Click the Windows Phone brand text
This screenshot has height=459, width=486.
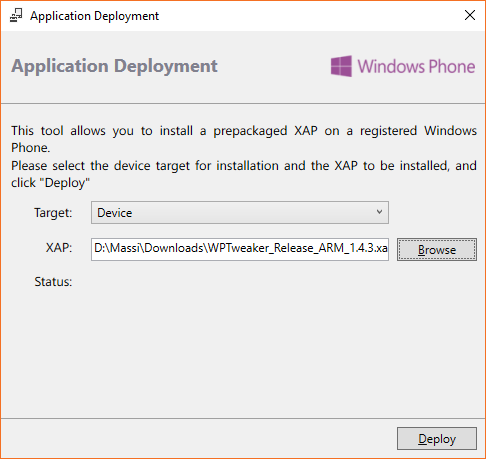[x=416, y=66]
